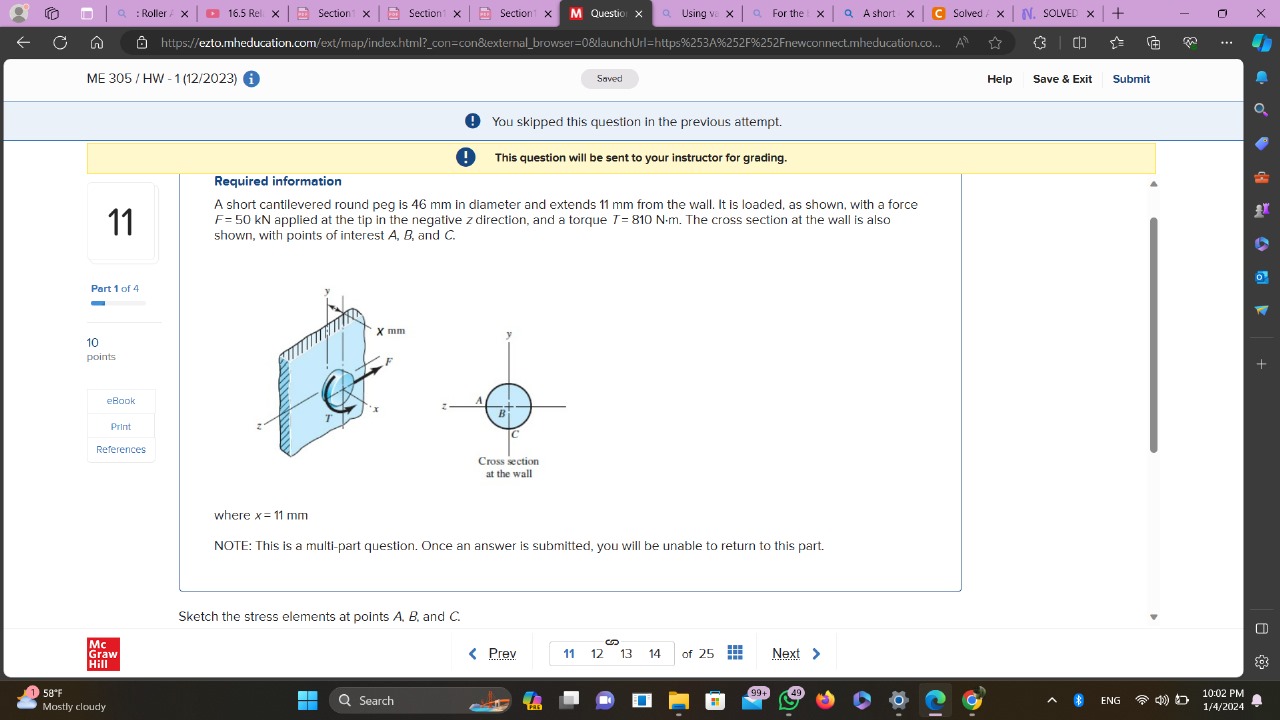Image resolution: width=1280 pixels, height=720 pixels.
Task: Open Outlook from the Edge sidebar
Action: click(1261, 277)
